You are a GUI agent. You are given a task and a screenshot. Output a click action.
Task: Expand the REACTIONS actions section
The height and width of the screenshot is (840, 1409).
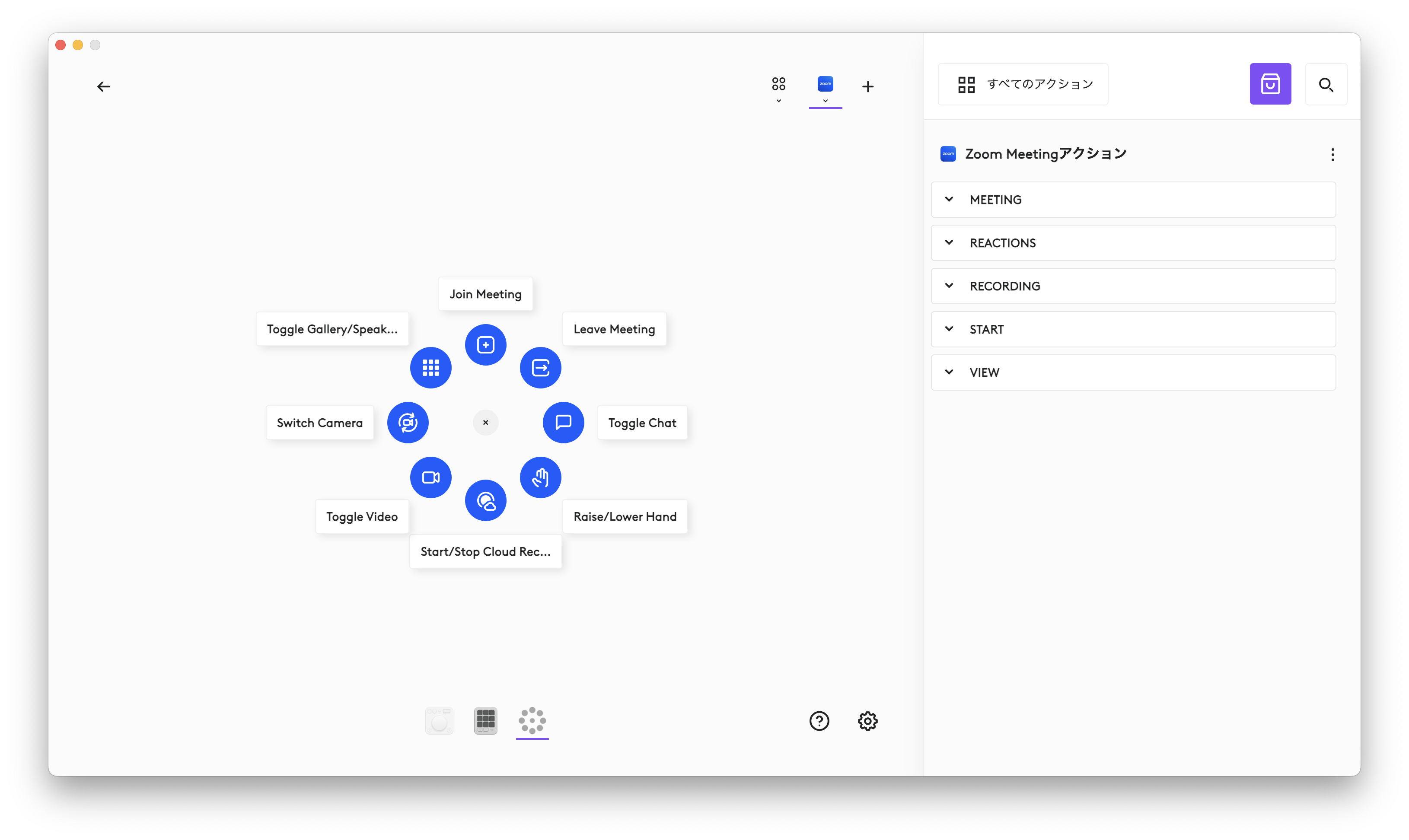pyautogui.click(x=1133, y=243)
